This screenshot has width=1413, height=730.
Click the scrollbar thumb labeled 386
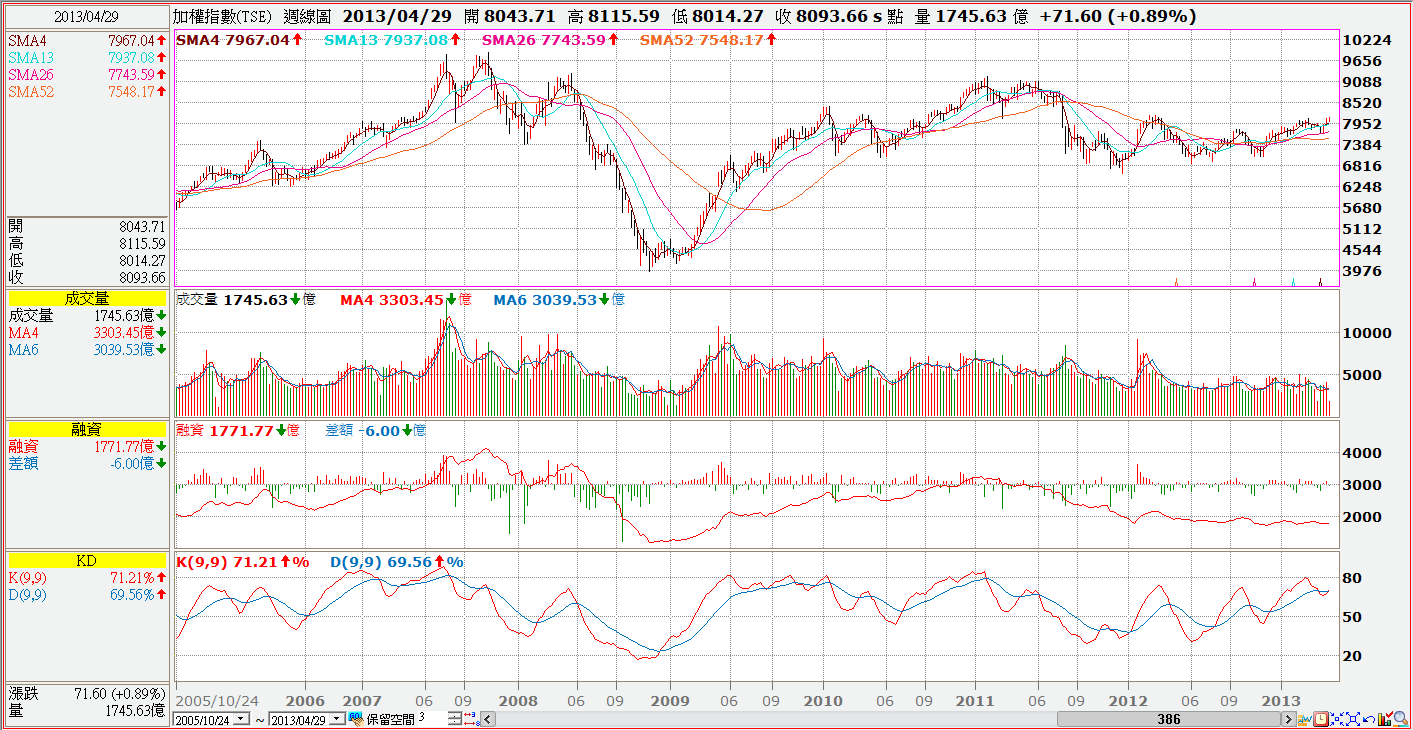click(1168, 719)
